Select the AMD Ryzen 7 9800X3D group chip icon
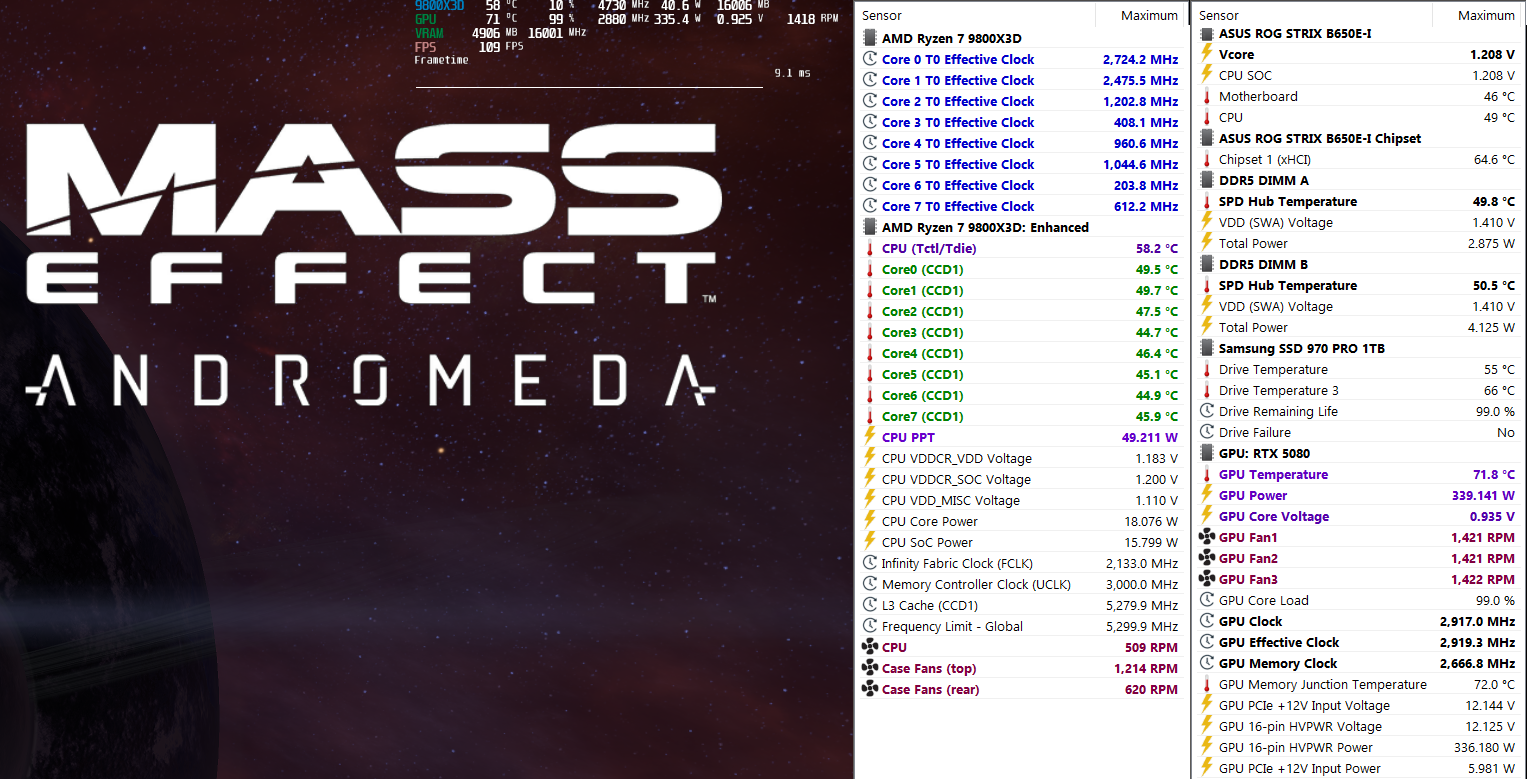 coord(869,38)
